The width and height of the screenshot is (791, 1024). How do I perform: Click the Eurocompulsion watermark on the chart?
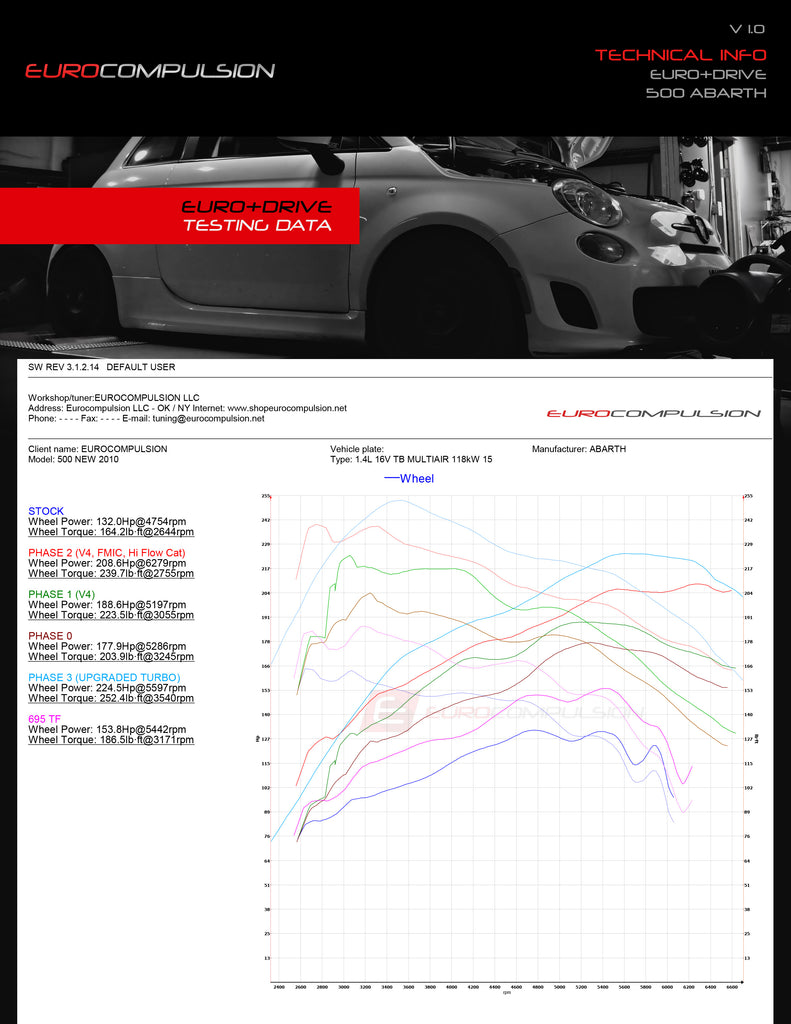pyautogui.click(x=500, y=712)
